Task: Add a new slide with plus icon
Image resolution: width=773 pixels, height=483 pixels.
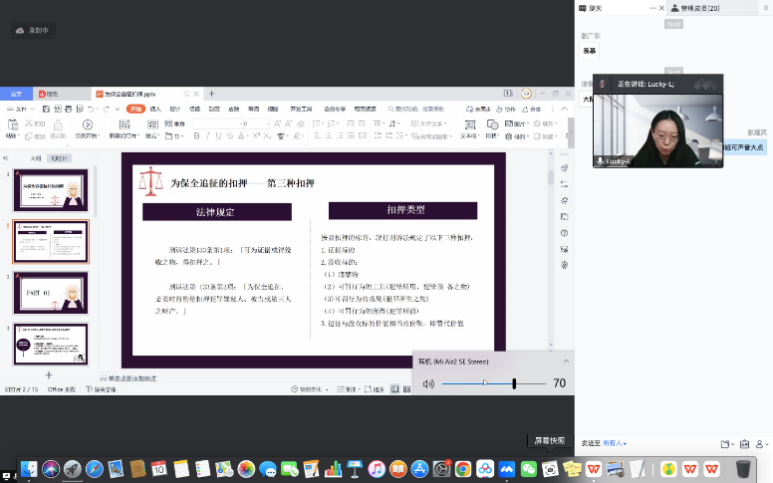Action: [48, 375]
